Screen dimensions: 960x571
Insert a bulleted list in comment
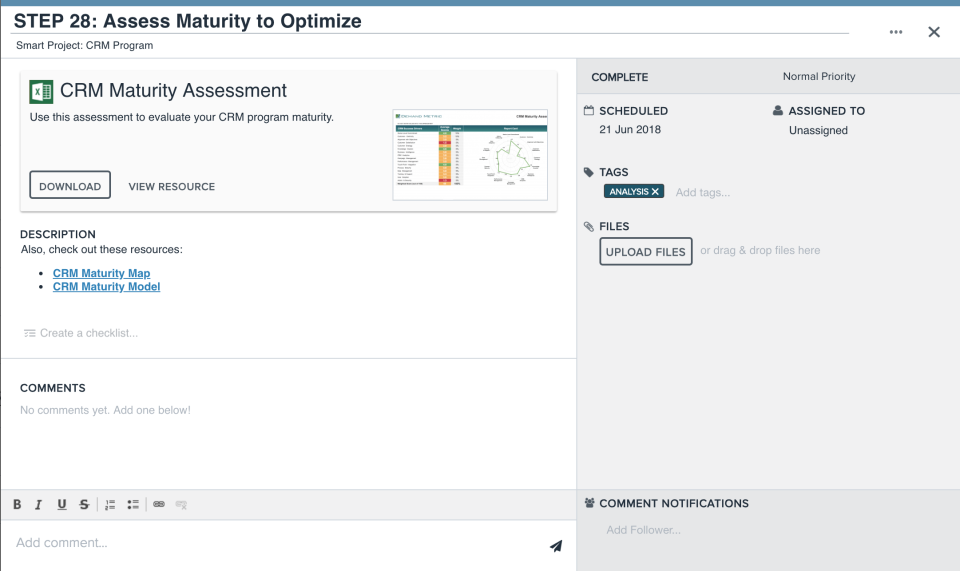click(x=133, y=505)
